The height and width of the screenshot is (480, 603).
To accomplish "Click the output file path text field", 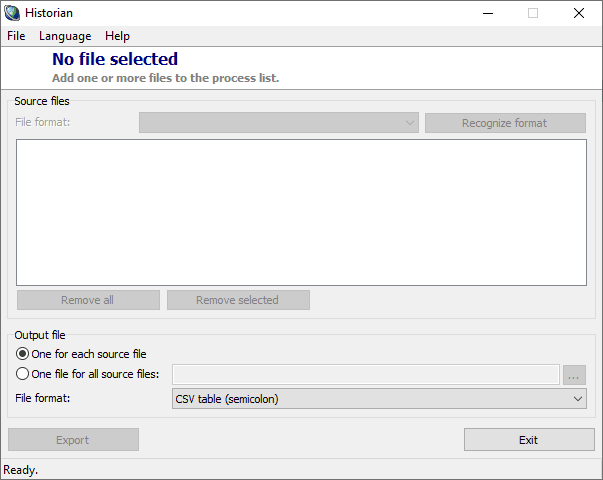I will 365,375.
